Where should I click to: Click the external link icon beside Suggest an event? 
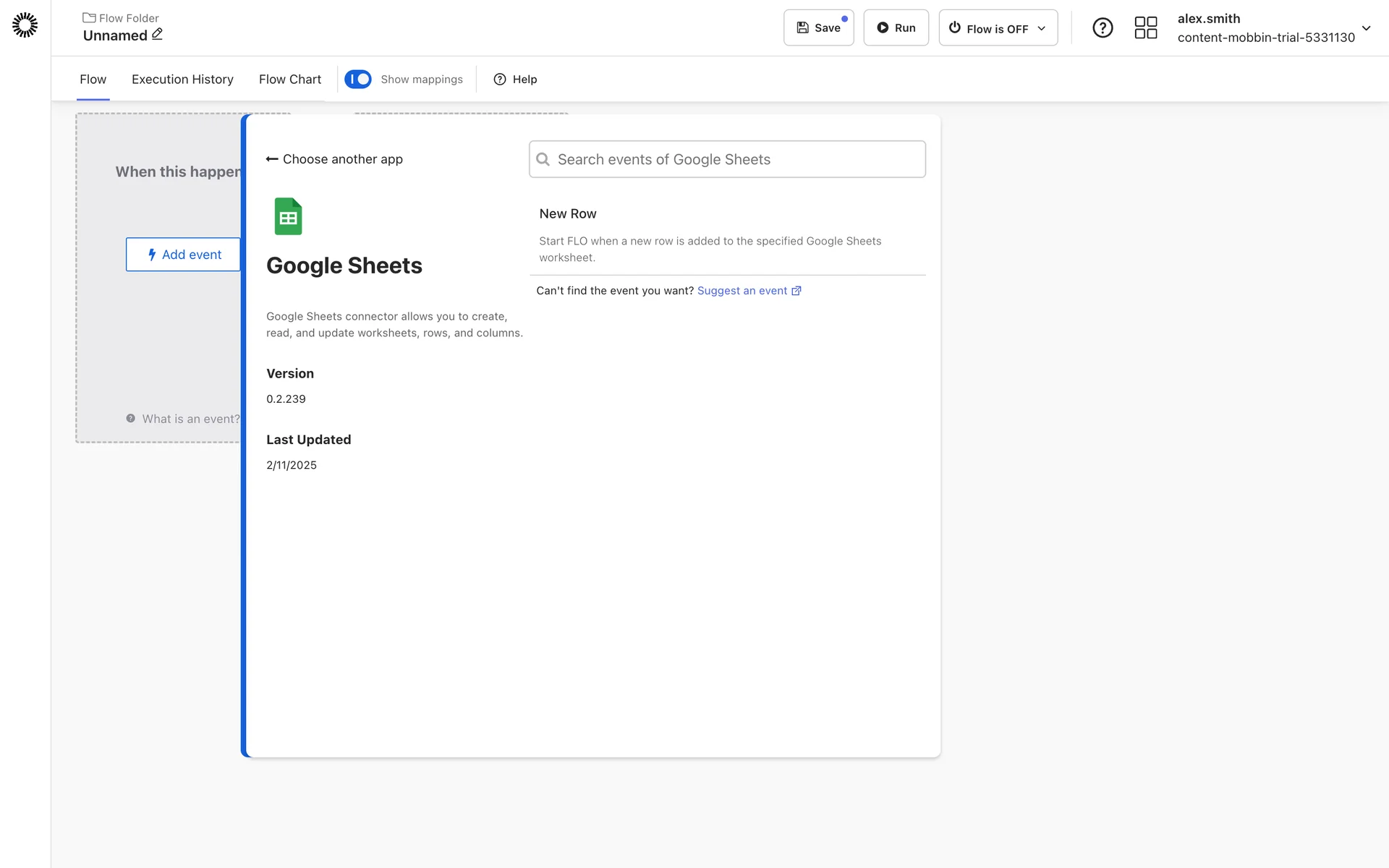(797, 291)
